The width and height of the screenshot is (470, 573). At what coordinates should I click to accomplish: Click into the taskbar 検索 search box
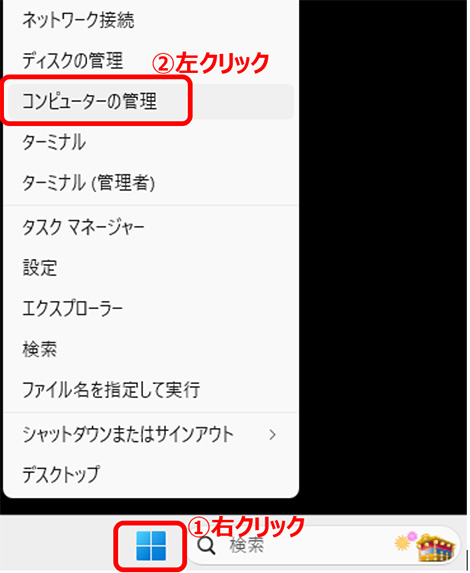[x=323, y=546]
